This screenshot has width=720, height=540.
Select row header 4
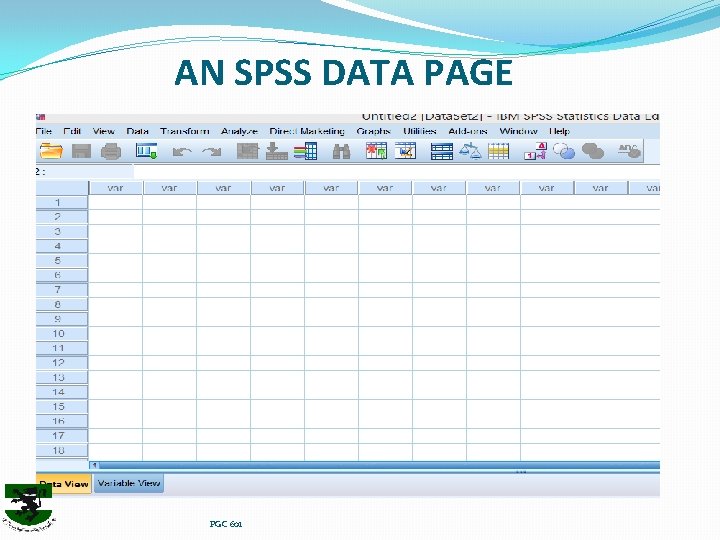coord(62,246)
